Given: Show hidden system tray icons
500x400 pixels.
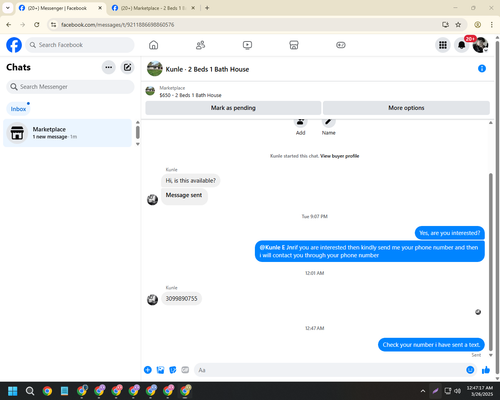Looking at the screenshot, I should tap(423, 391).
